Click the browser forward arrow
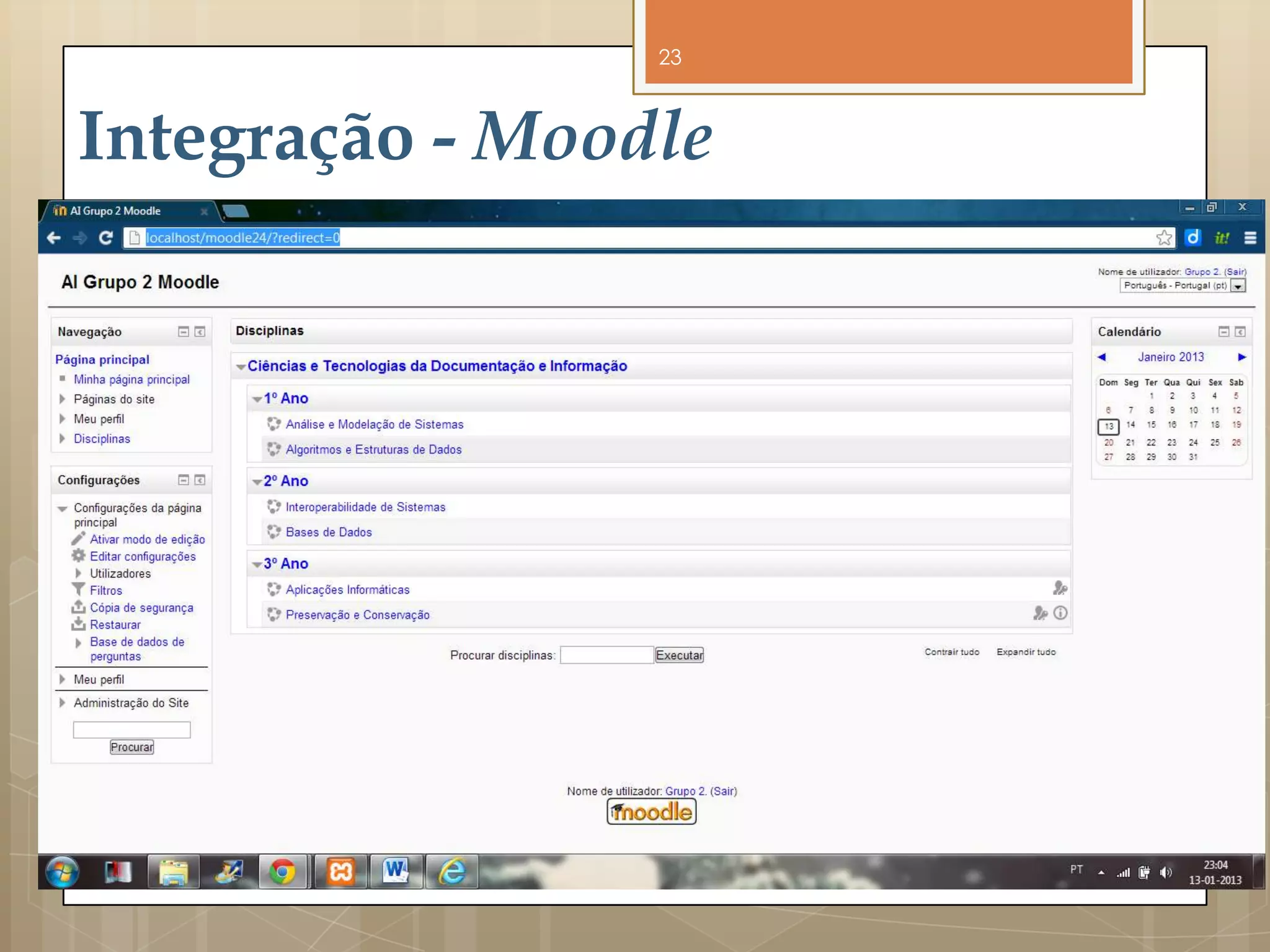This screenshot has width=1270, height=952. coord(80,238)
